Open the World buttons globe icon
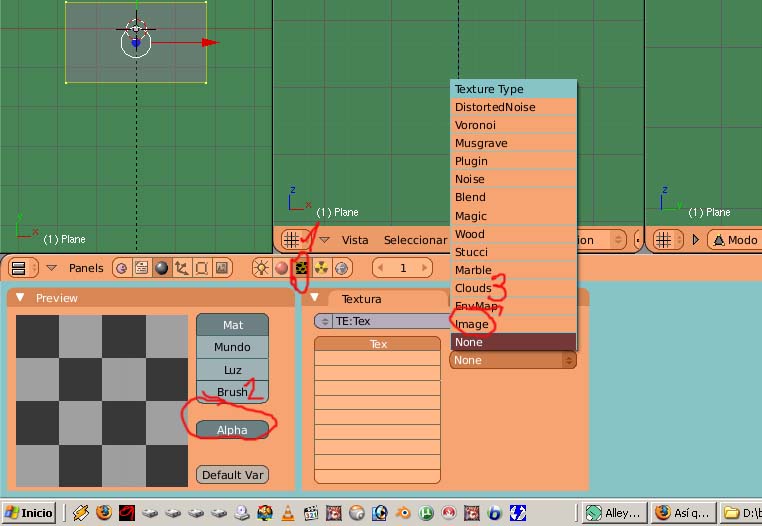 click(342, 268)
